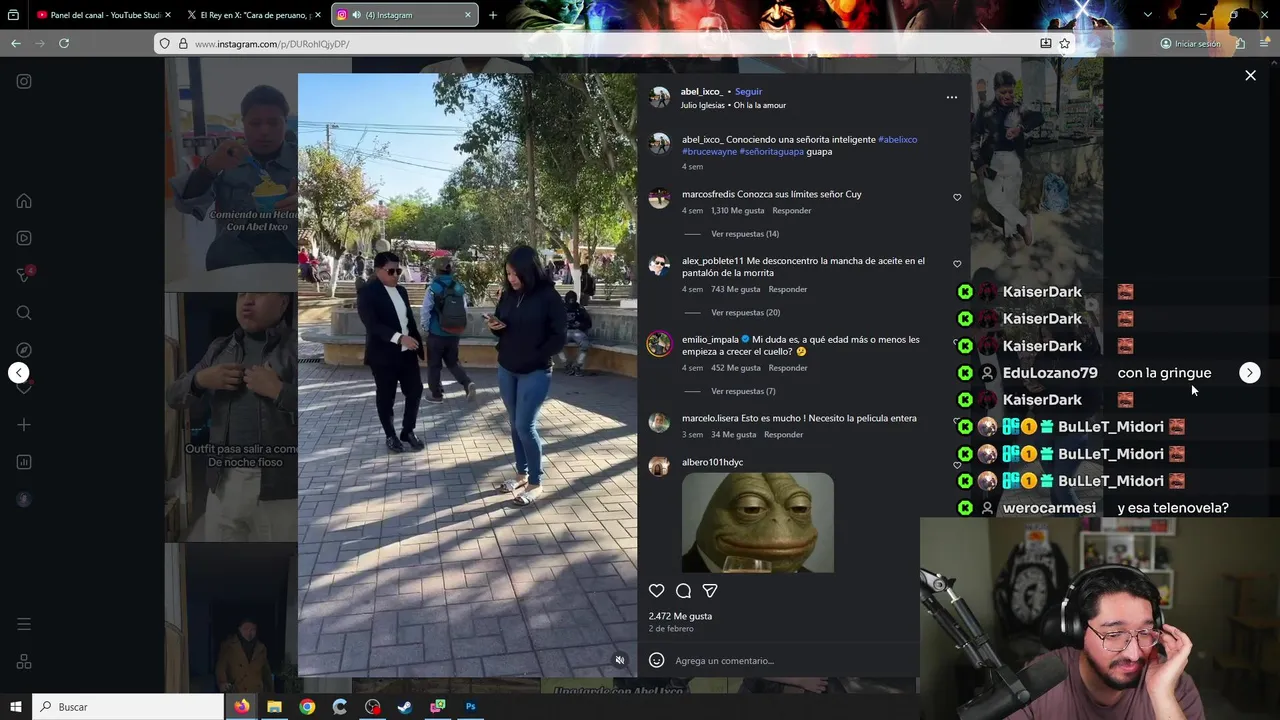Viewport: 1280px width, 720px height.
Task: Open the #abelixco hashtag link
Action: (897, 139)
